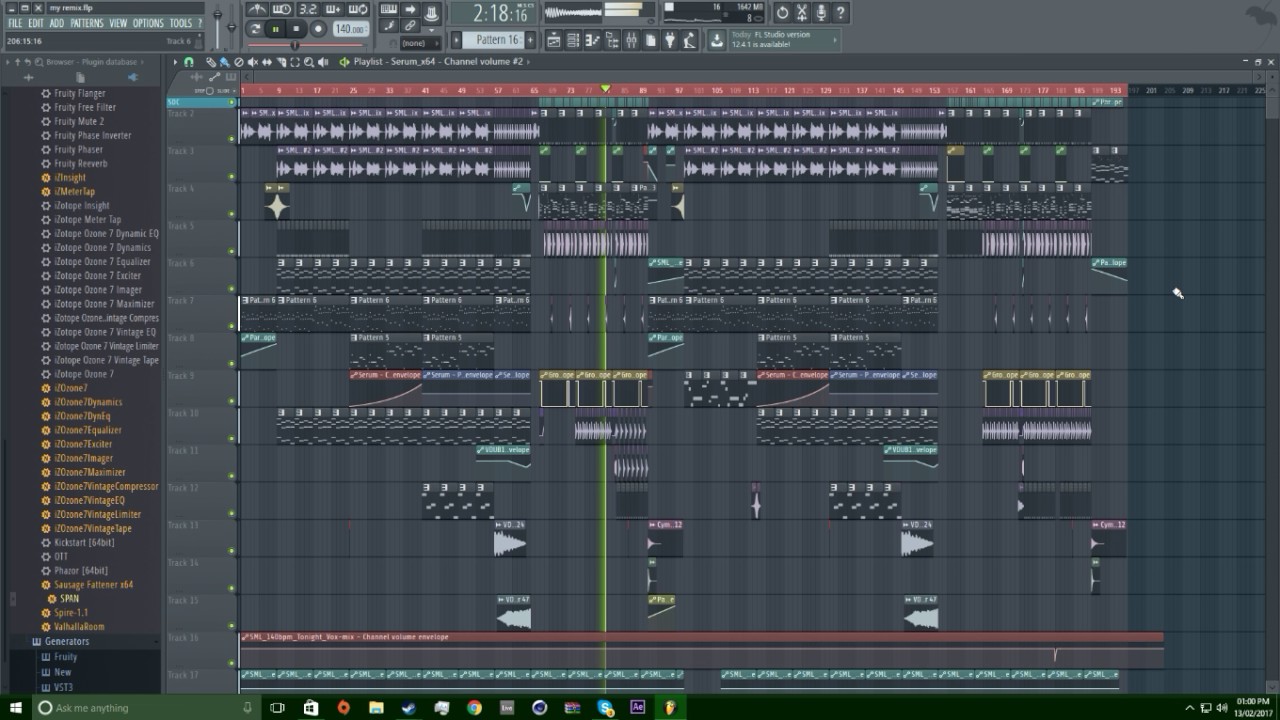The height and width of the screenshot is (720, 1280).
Task: Collapse the Generators folder in browser
Action: tap(67, 642)
